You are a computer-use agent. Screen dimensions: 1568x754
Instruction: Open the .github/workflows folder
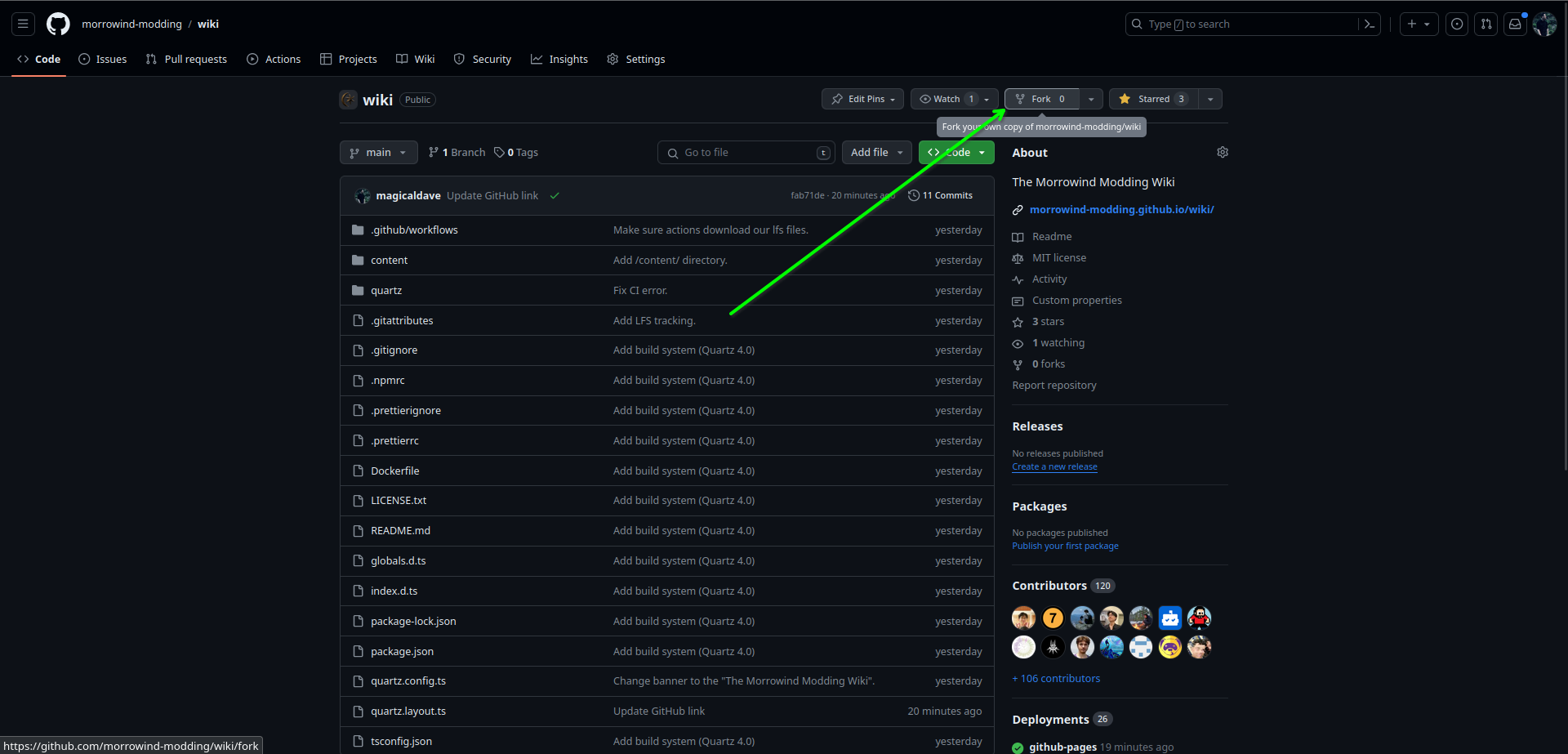[414, 230]
